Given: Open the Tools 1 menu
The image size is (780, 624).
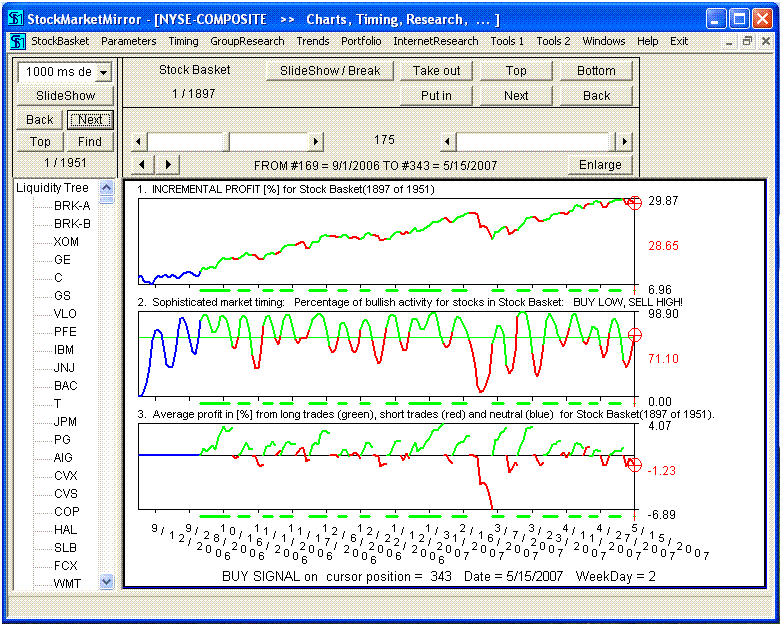Looking at the screenshot, I should coord(507,41).
